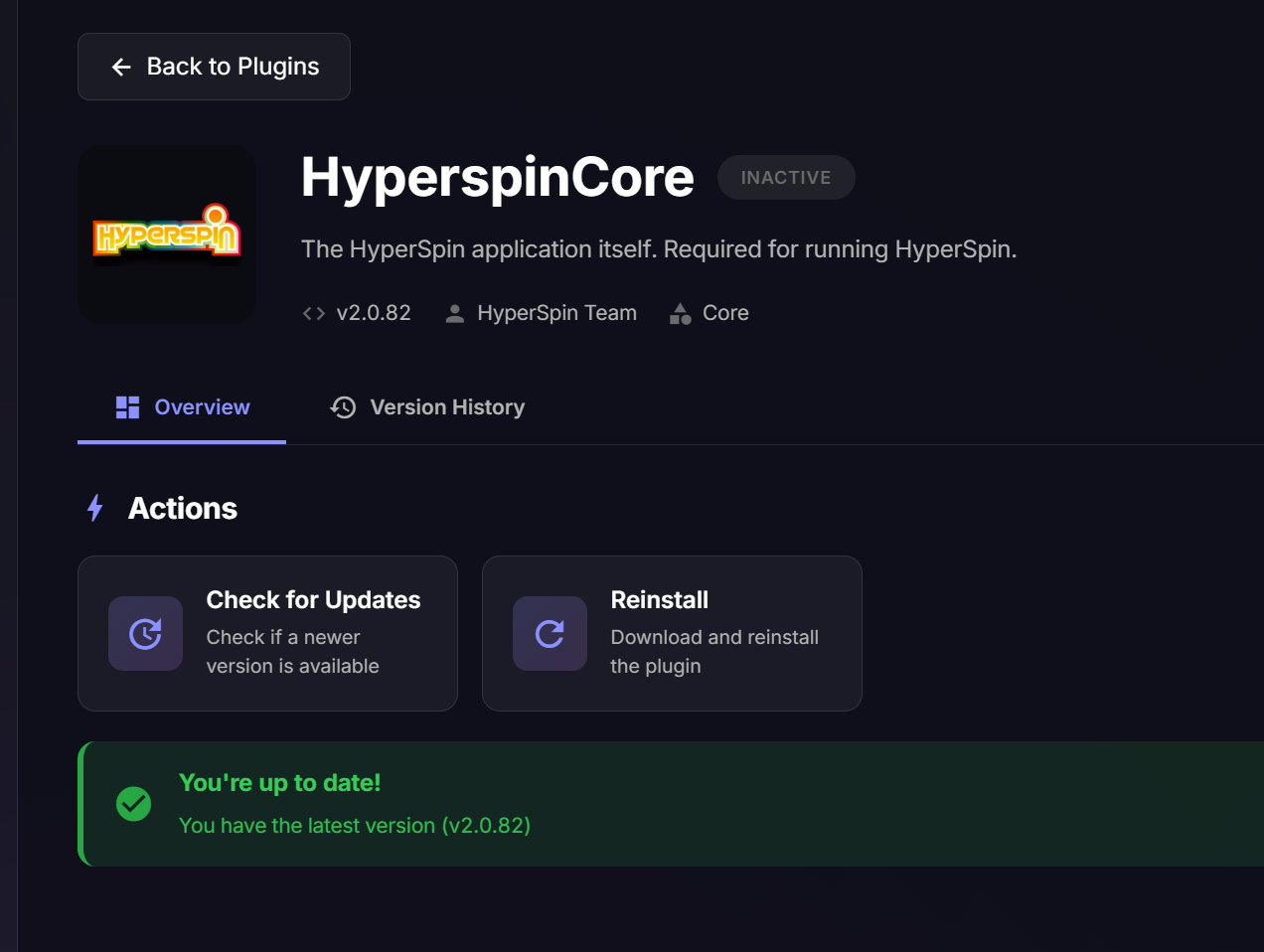Click the HyperSpin Team author name
The image size is (1264, 952).
click(x=556, y=313)
